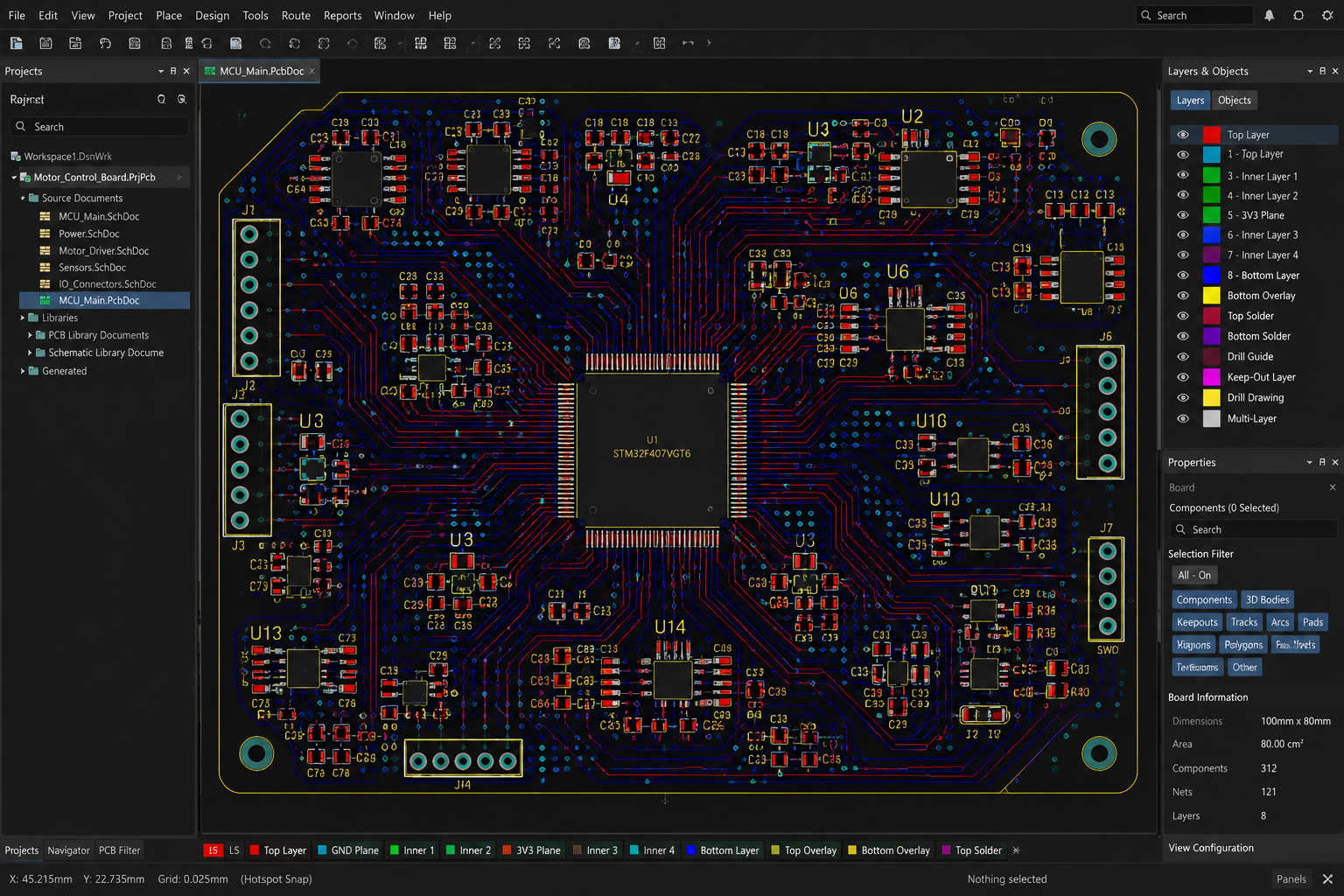
Task: Click the red Top Layer color swatch
Action: [1211, 135]
